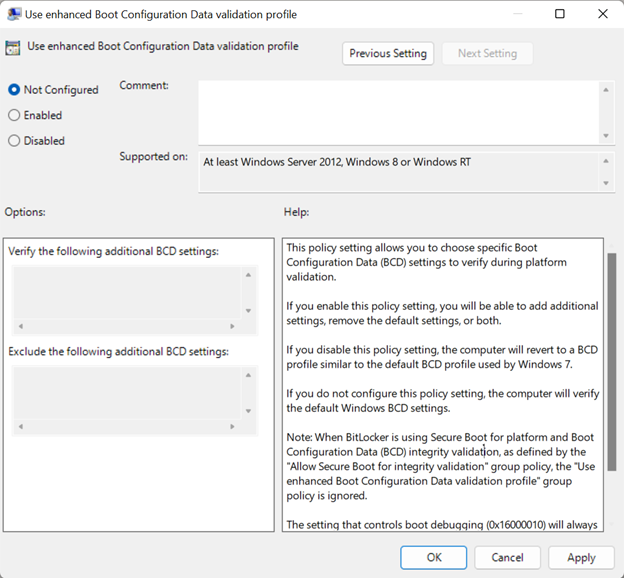Screen dimensions: 624x578
Task: Click the policy icon in title bar
Action: pos(15,15)
